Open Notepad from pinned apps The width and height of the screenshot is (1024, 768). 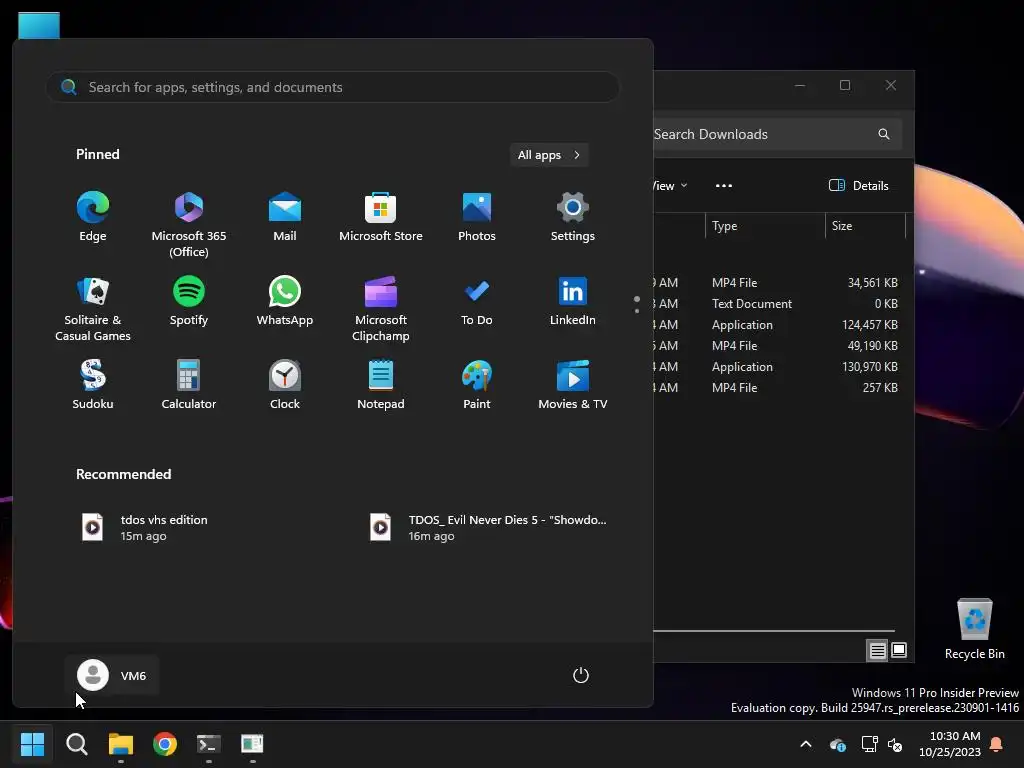tap(381, 385)
